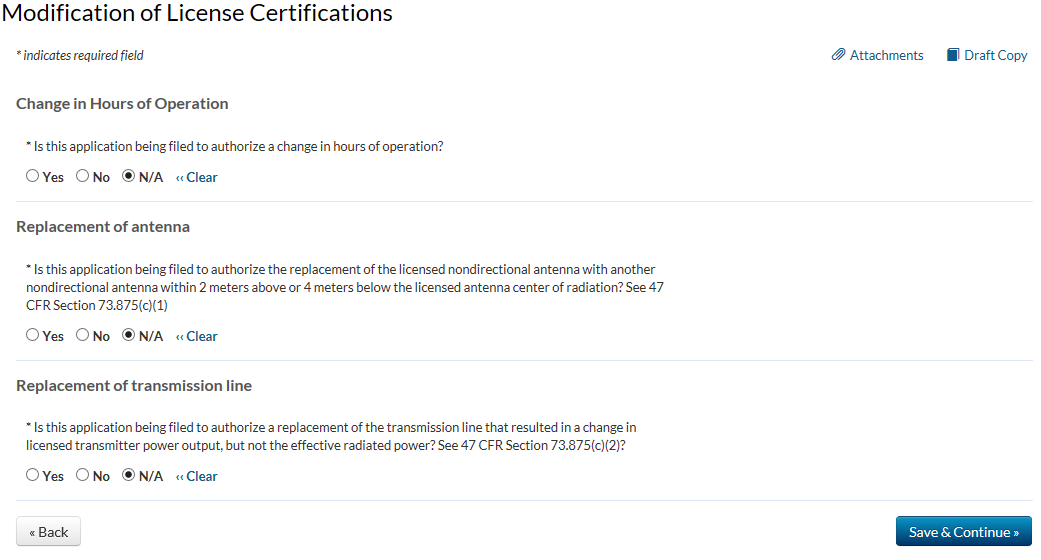1041x560 pixels.
Task: Click the Draft Copy document icon
Action: 953,55
